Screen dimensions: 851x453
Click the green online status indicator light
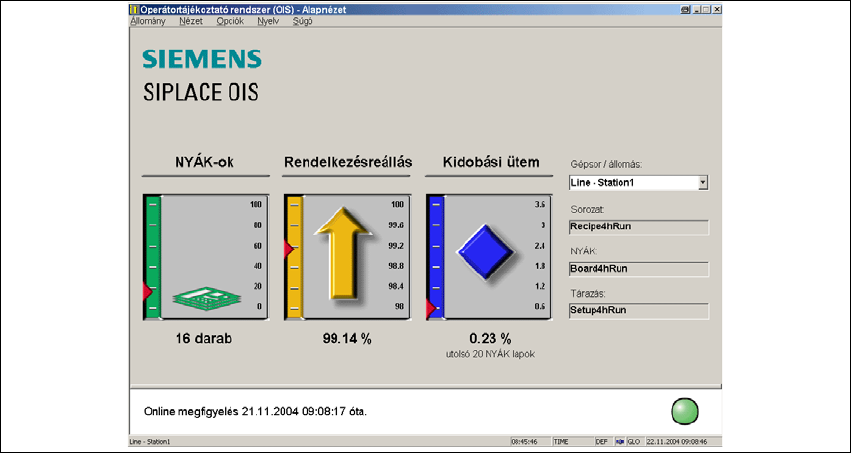click(684, 411)
